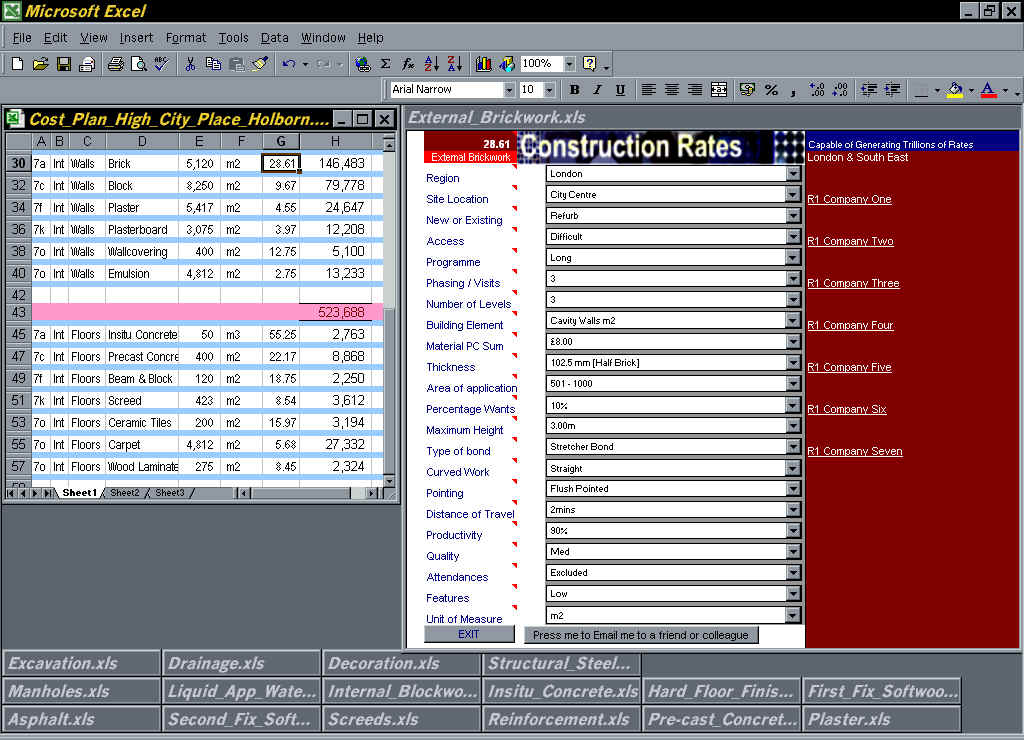Toggle Underline formatting

[620, 89]
